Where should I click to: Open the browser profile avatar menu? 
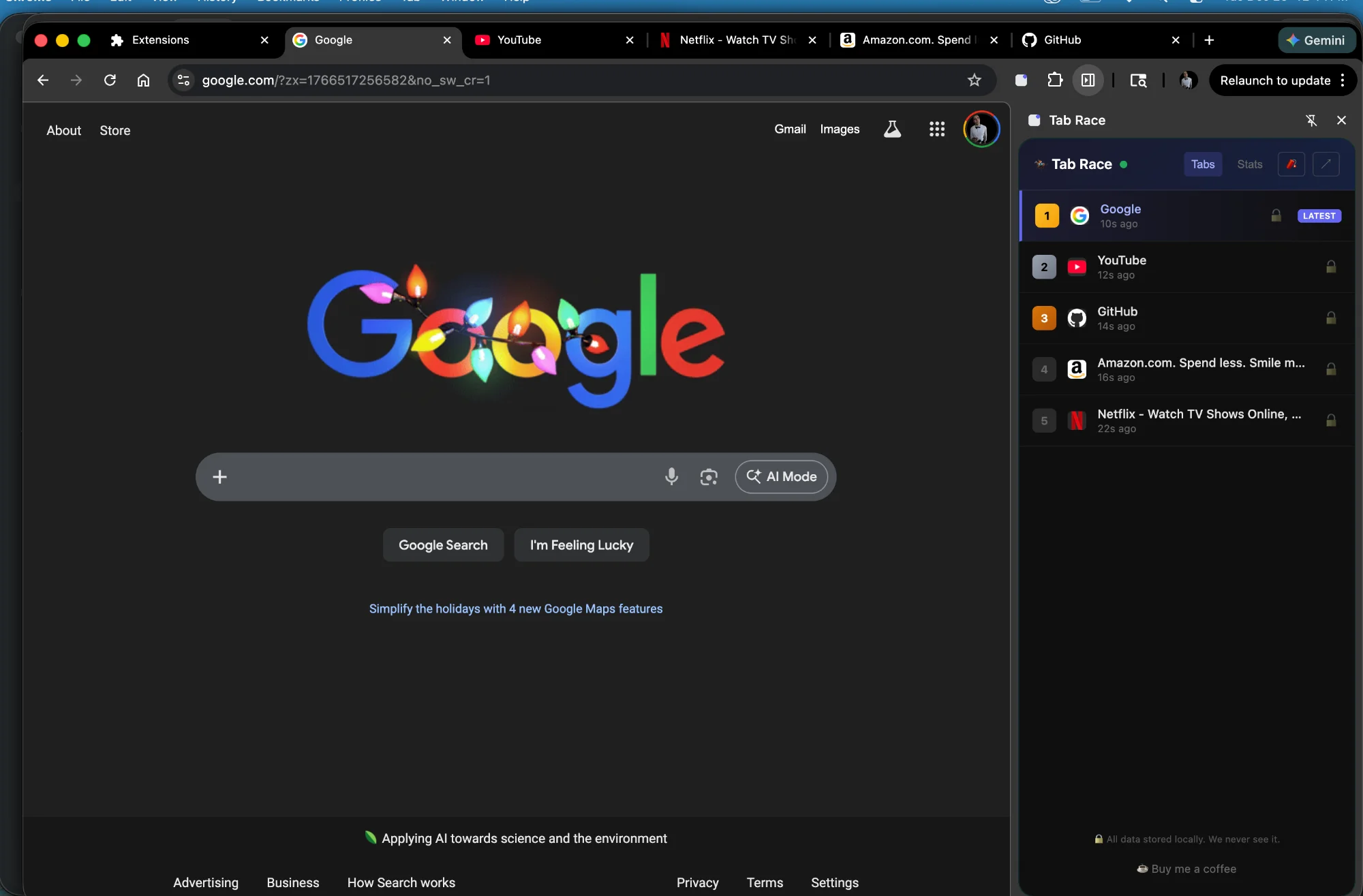[1188, 80]
